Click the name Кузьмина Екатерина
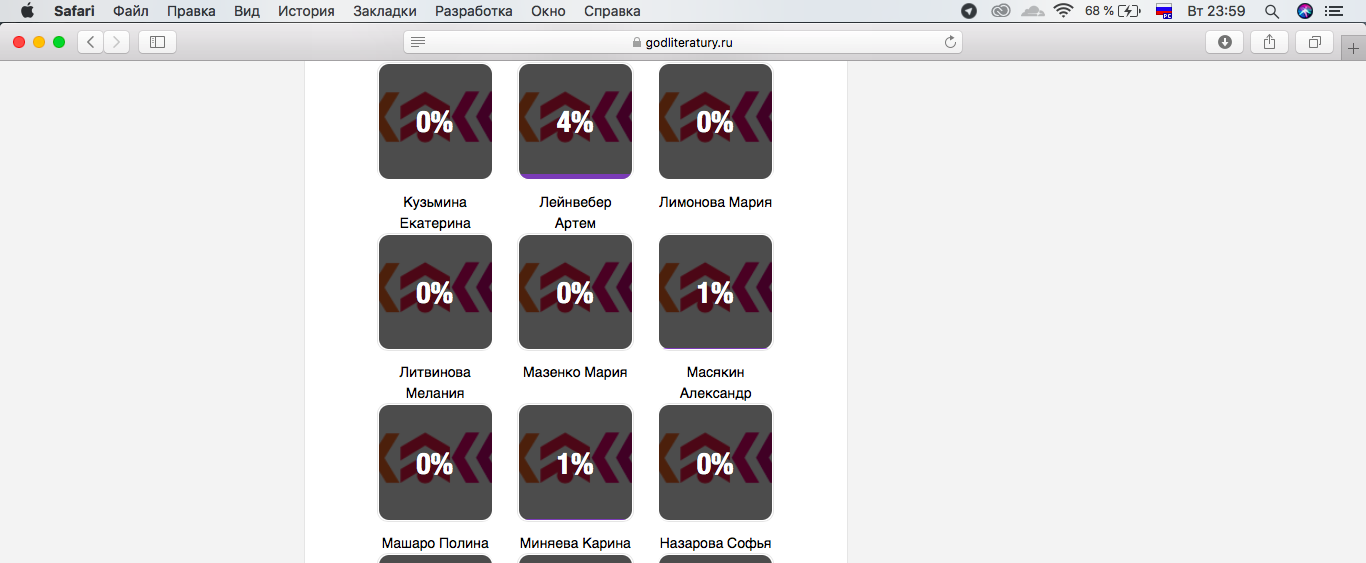The width and height of the screenshot is (1366, 563). point(435,213)
